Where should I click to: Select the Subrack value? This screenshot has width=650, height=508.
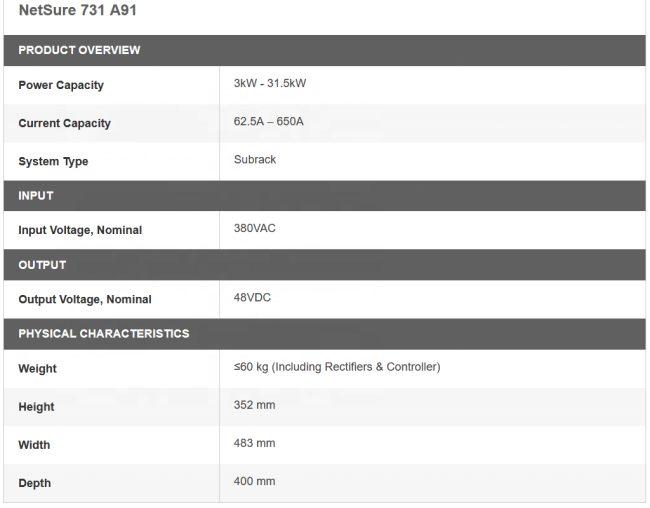point(255,160)
